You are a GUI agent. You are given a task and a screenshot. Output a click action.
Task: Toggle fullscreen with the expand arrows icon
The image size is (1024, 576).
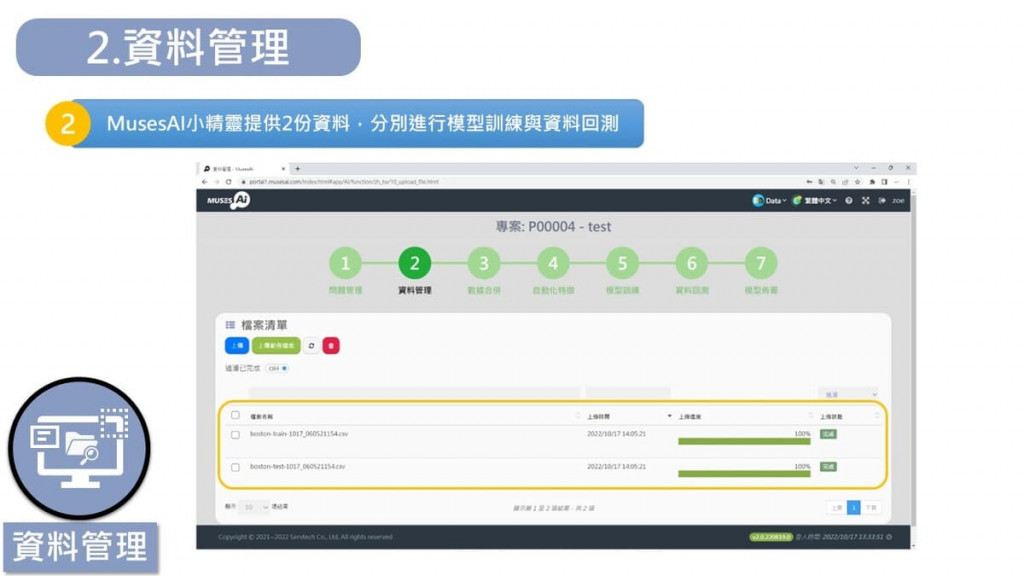(x=865, y=200)
